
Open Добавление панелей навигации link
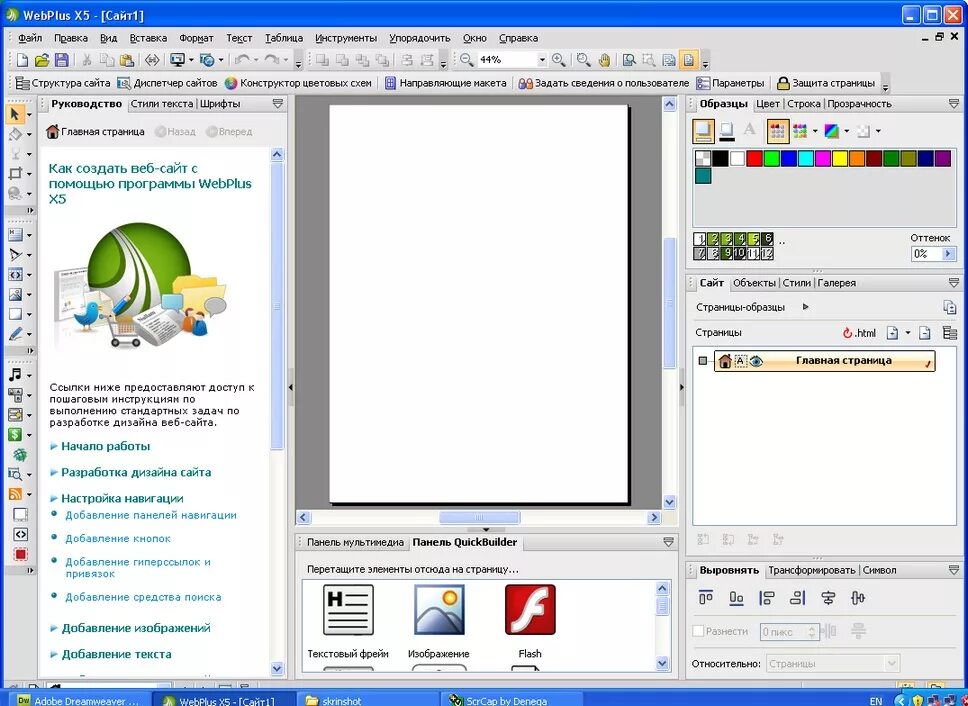pyautogui.click(x=151, y=515)
